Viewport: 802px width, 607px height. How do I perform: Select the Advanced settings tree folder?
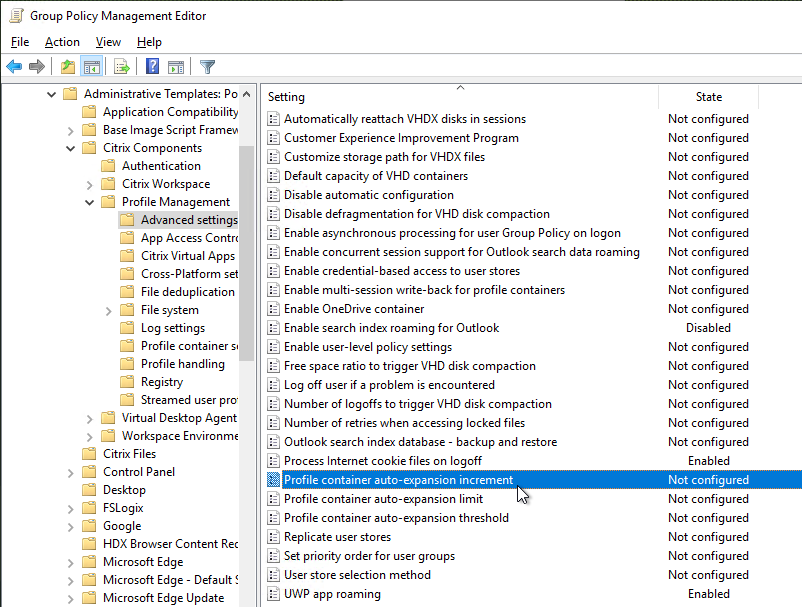tap(189, 220)
